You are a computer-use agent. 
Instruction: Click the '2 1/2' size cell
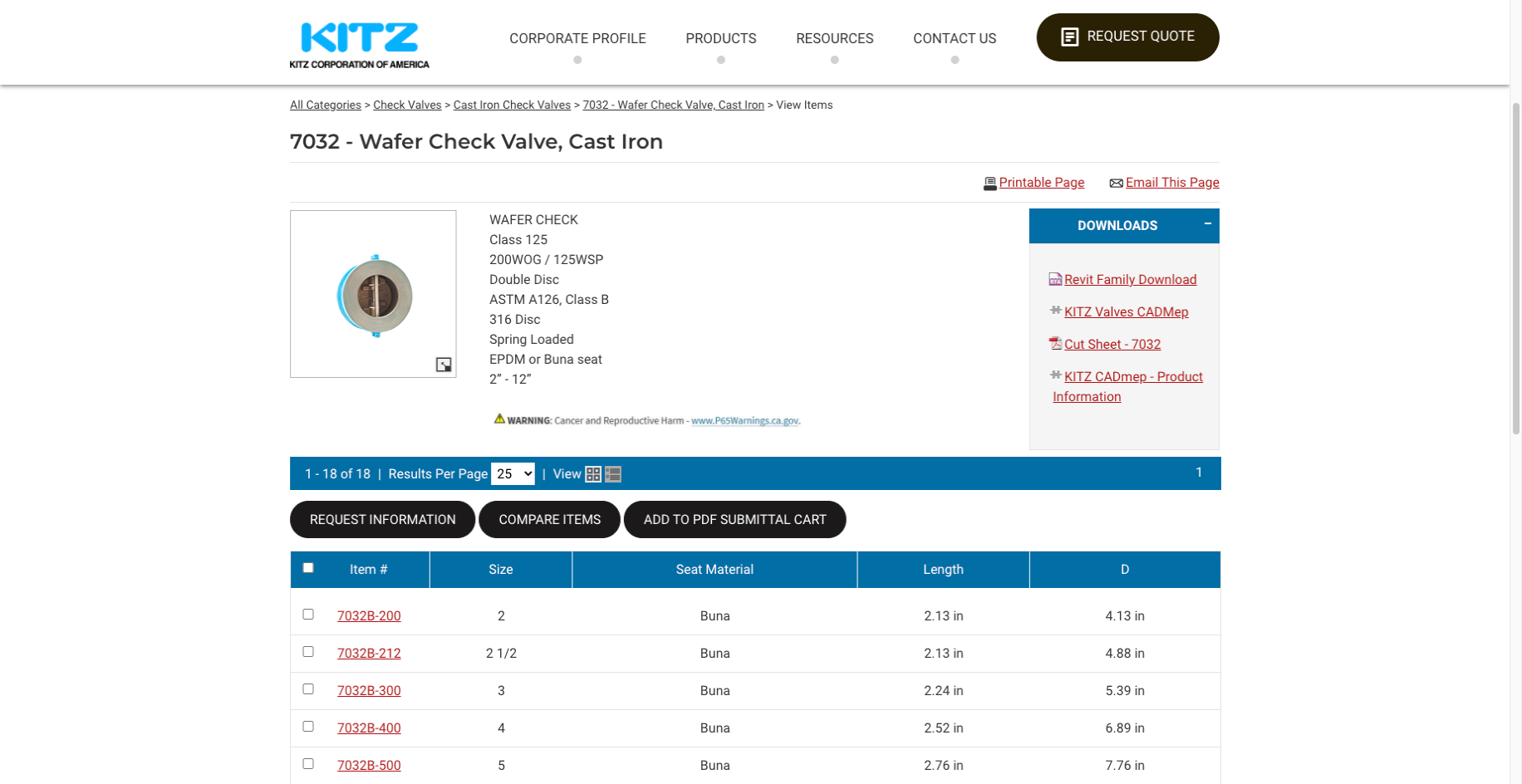[x=501, y=654]
